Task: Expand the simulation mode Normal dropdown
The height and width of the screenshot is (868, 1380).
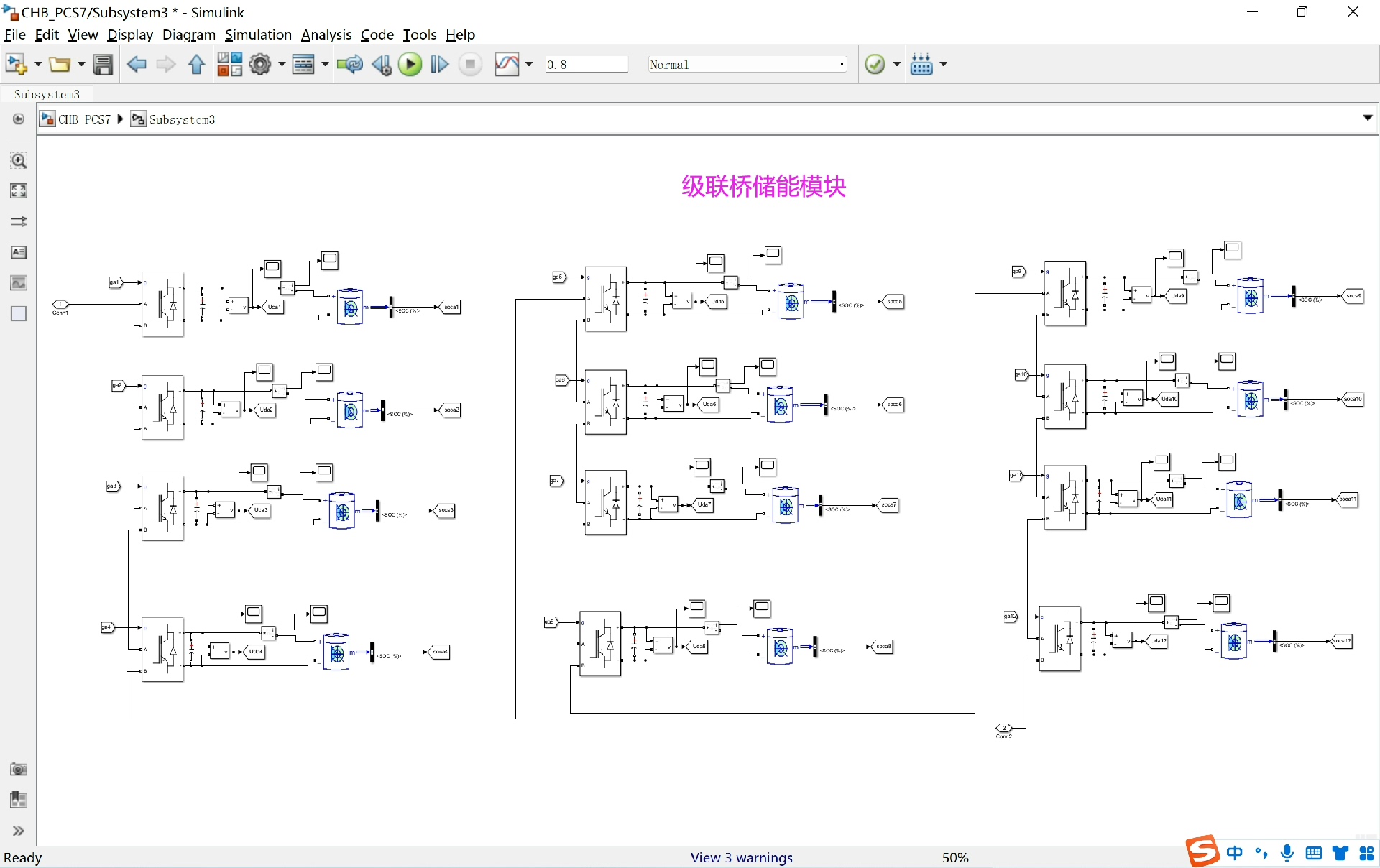Action: tap(842, 65)
